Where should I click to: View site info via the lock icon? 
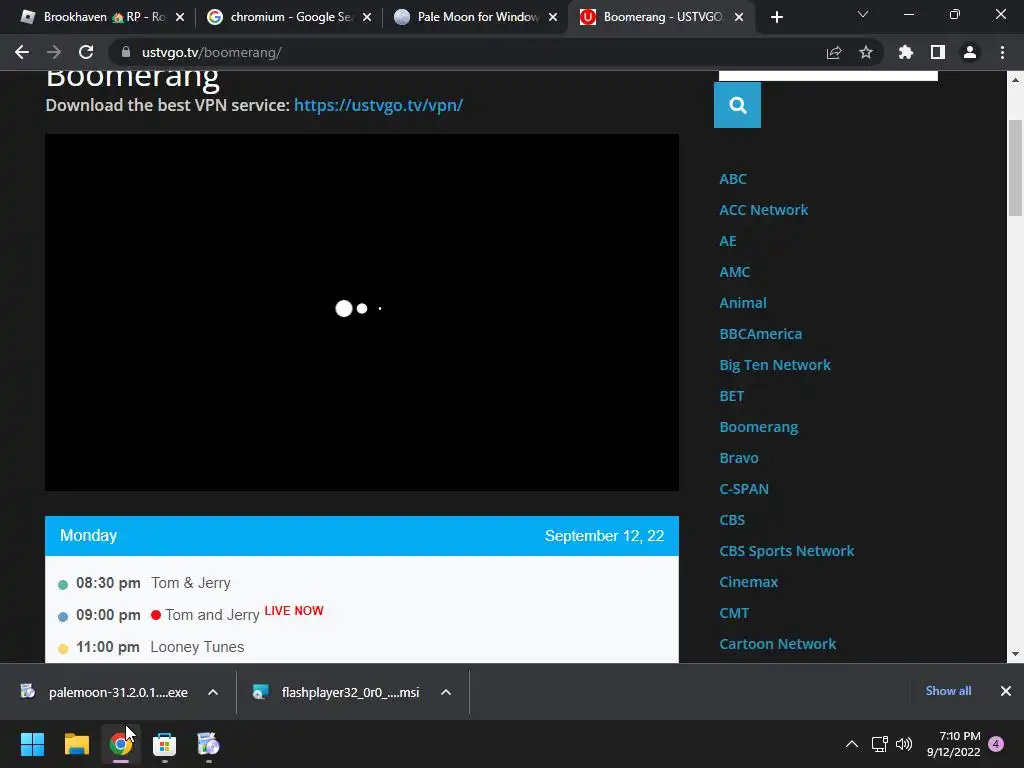click(x=126, y=52)
